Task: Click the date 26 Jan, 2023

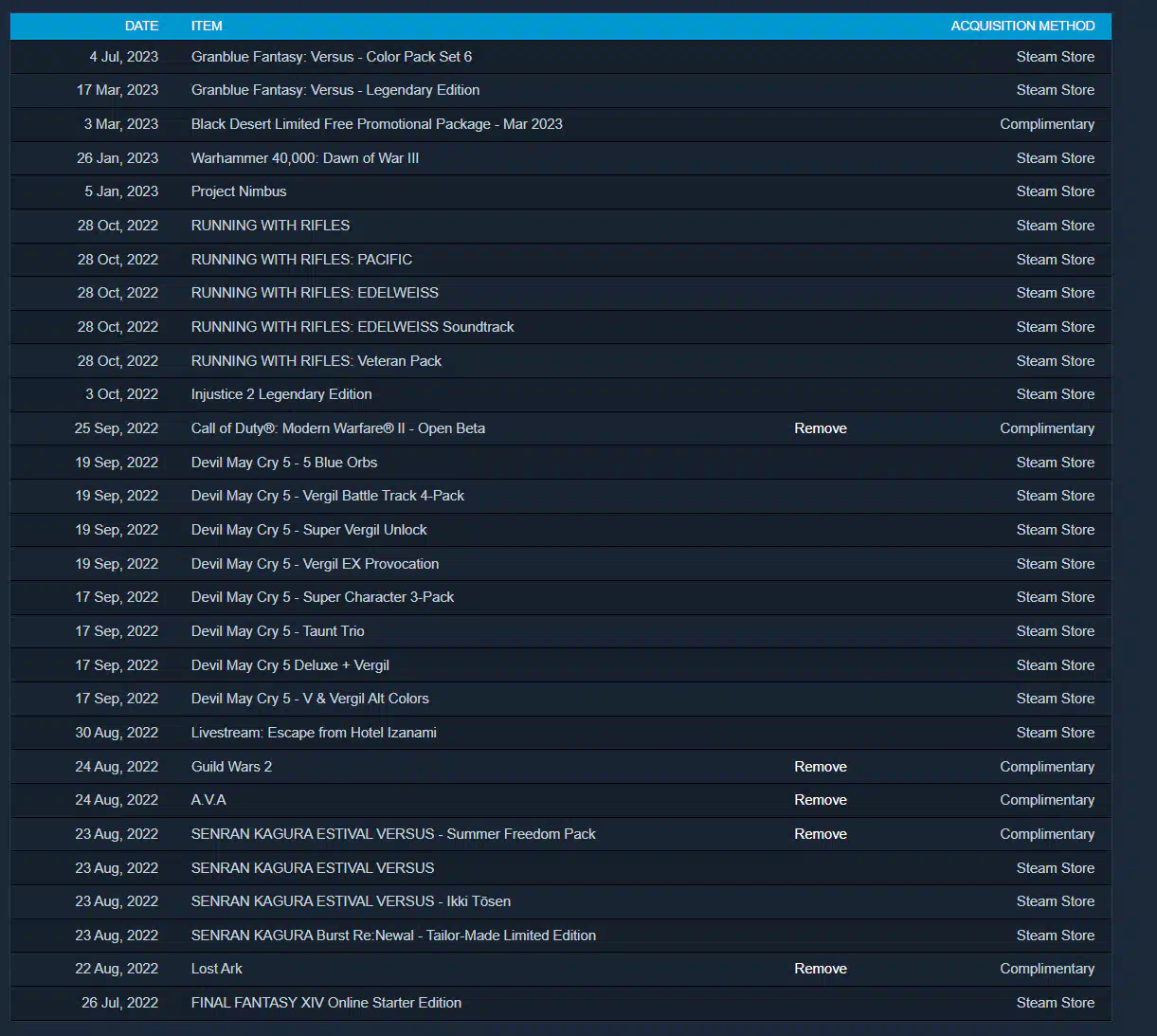Action: click(118, 158)
